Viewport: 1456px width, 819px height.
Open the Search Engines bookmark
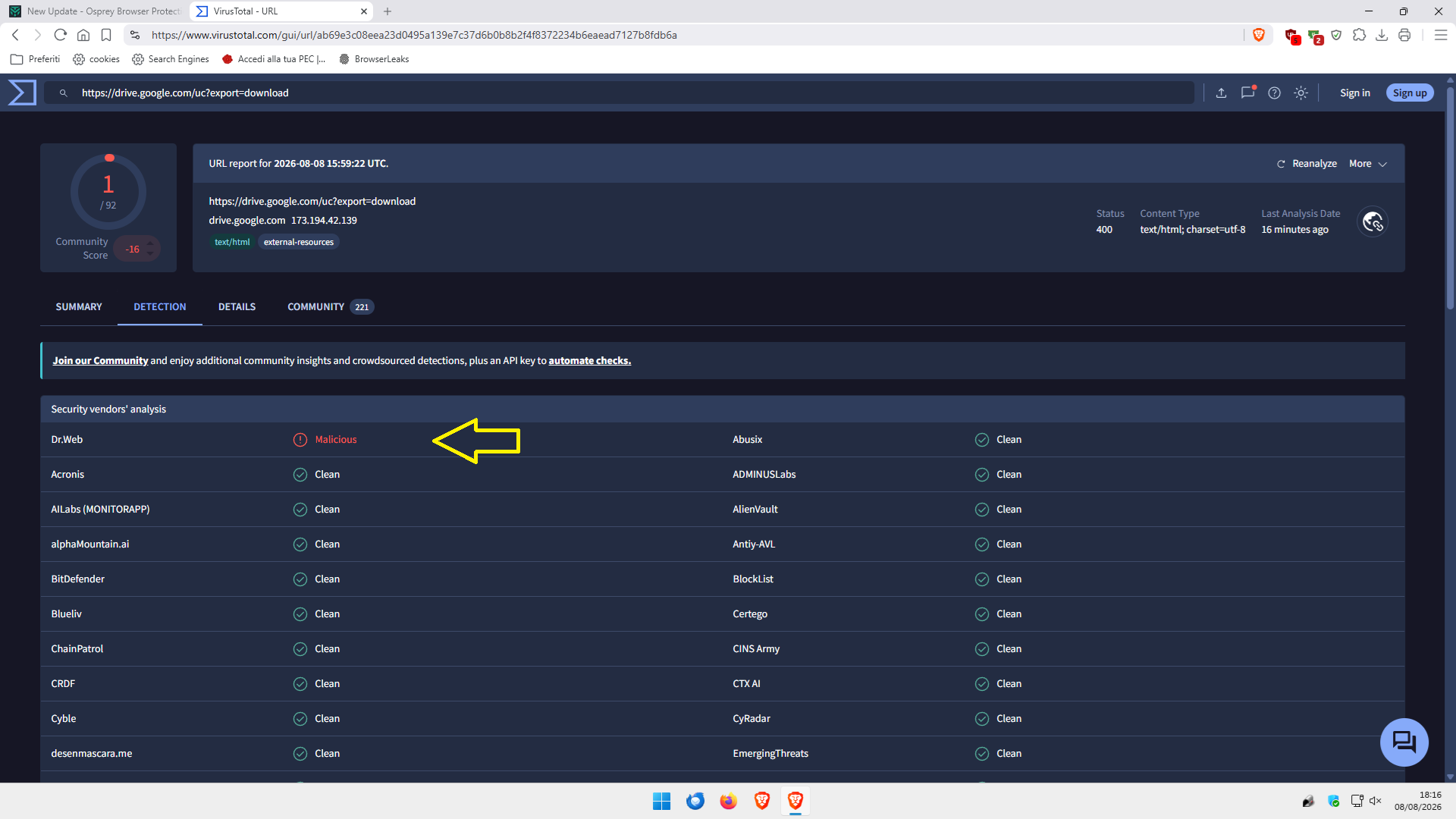pyautogui.click(x=171, y=59)
